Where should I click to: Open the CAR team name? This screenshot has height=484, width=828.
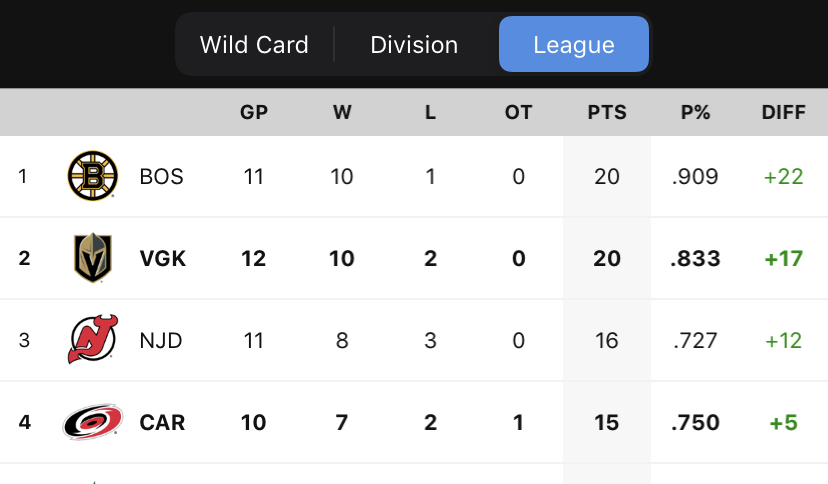pos(162,422)
